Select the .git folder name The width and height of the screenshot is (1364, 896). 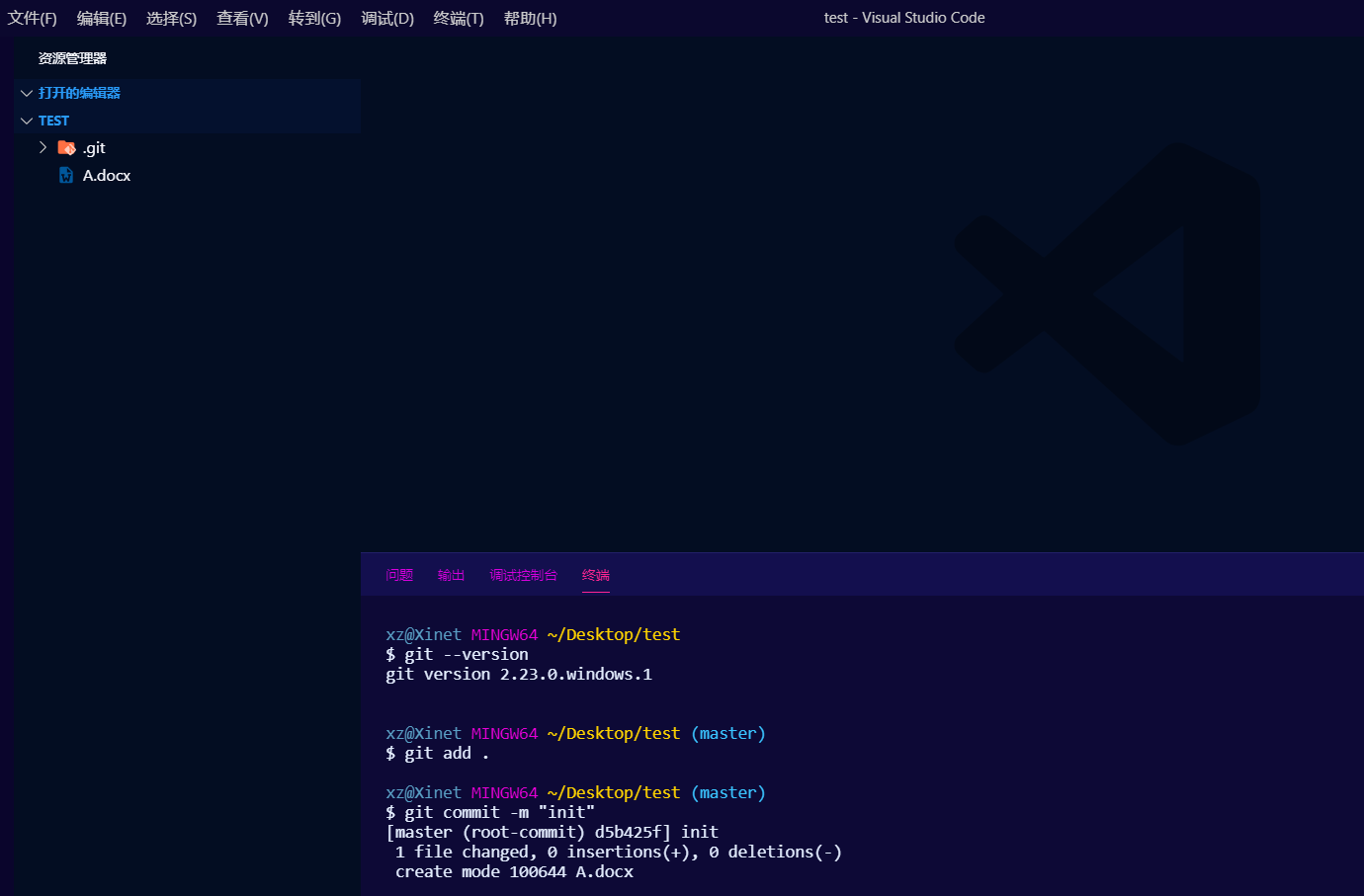[94, 148]
